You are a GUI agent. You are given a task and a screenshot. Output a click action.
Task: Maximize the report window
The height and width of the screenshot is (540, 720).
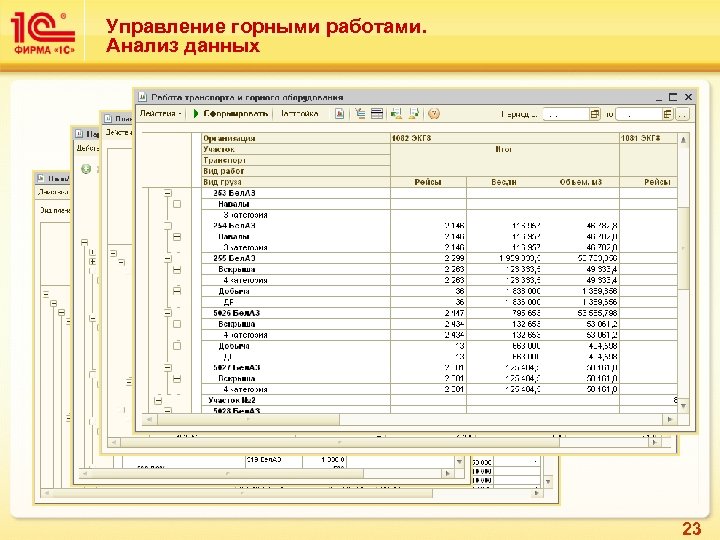click(673, 97)
